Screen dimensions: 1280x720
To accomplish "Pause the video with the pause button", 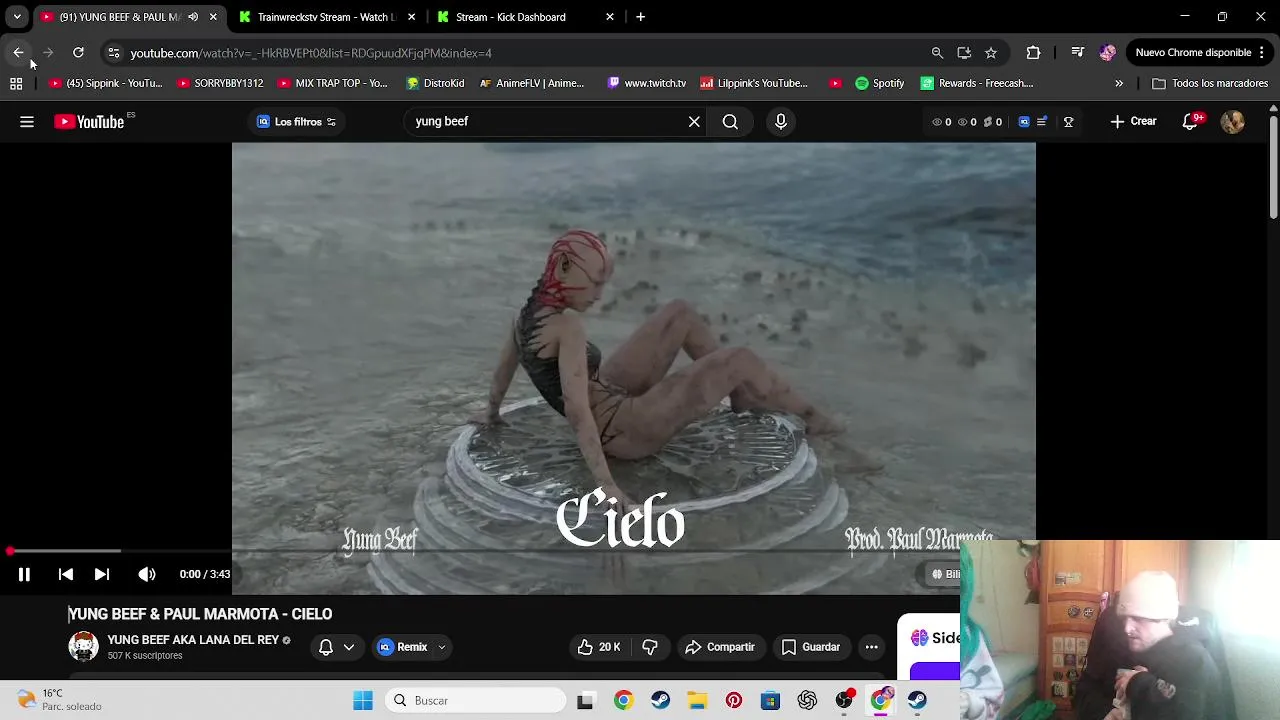I will click(x=24, y=574).
